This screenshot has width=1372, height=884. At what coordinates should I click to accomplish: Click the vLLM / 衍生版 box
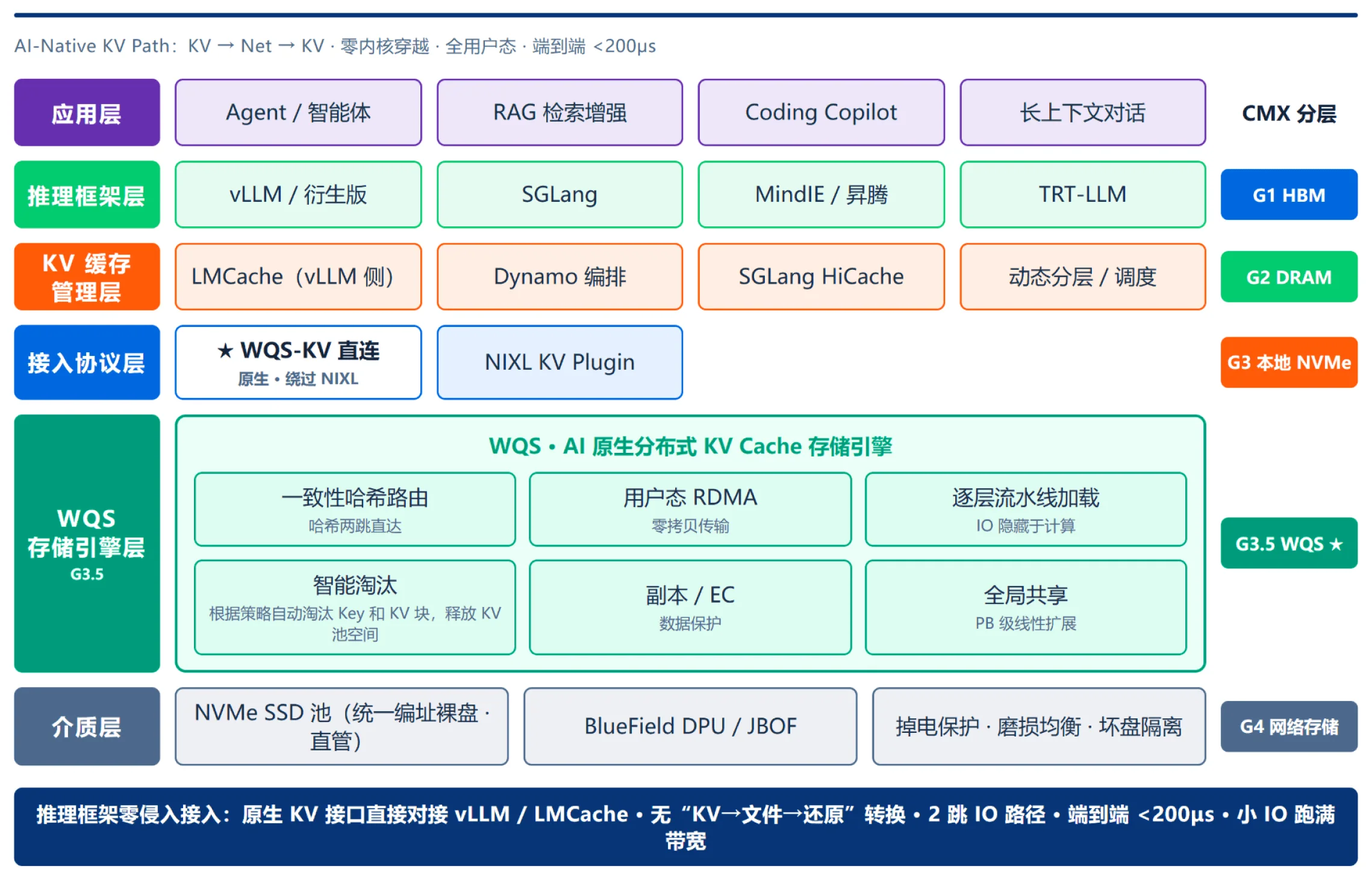[x=298, y=195]
